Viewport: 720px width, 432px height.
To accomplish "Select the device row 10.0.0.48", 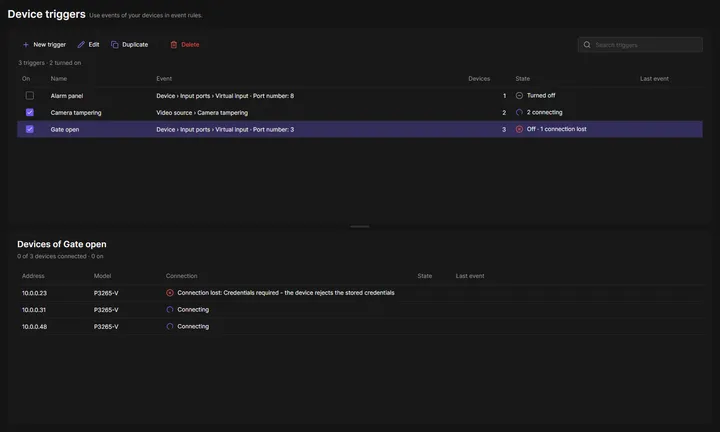I will [360, 326].
